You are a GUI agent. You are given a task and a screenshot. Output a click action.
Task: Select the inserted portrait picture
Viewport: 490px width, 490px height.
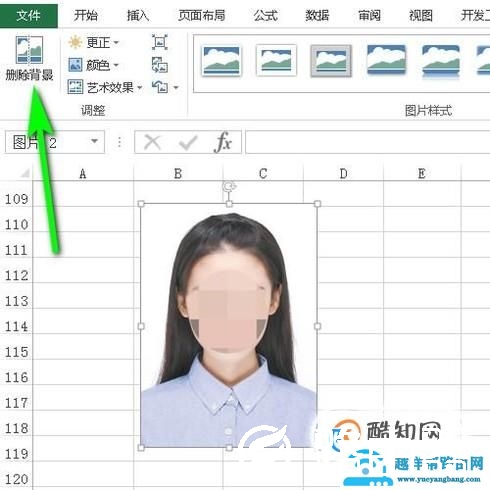[x=229, y=326]
